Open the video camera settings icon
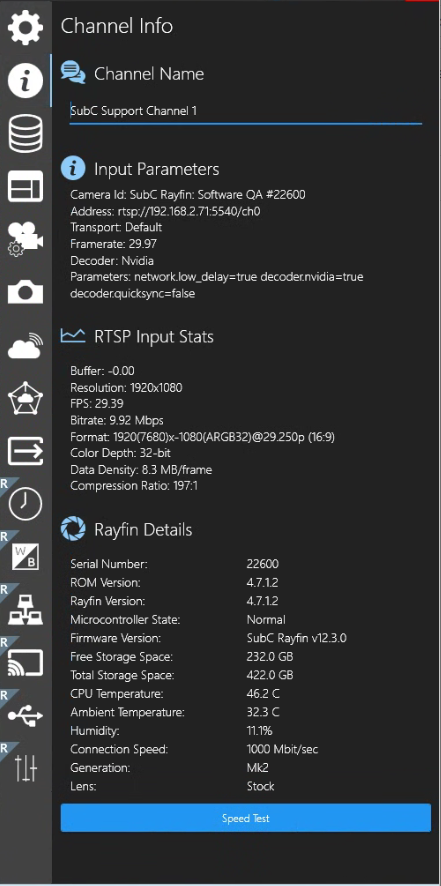Image resolution: width=441 pixels, height=886 pixels. click(25, 239)
